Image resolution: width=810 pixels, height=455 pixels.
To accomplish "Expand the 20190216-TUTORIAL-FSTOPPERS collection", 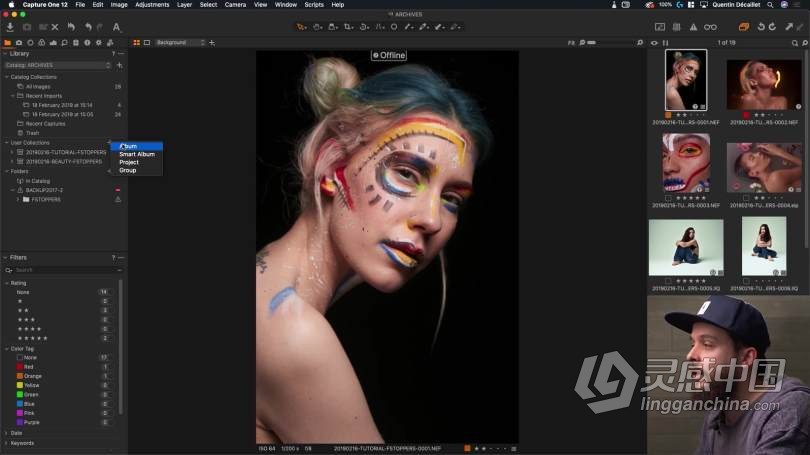I will point(12,152).
